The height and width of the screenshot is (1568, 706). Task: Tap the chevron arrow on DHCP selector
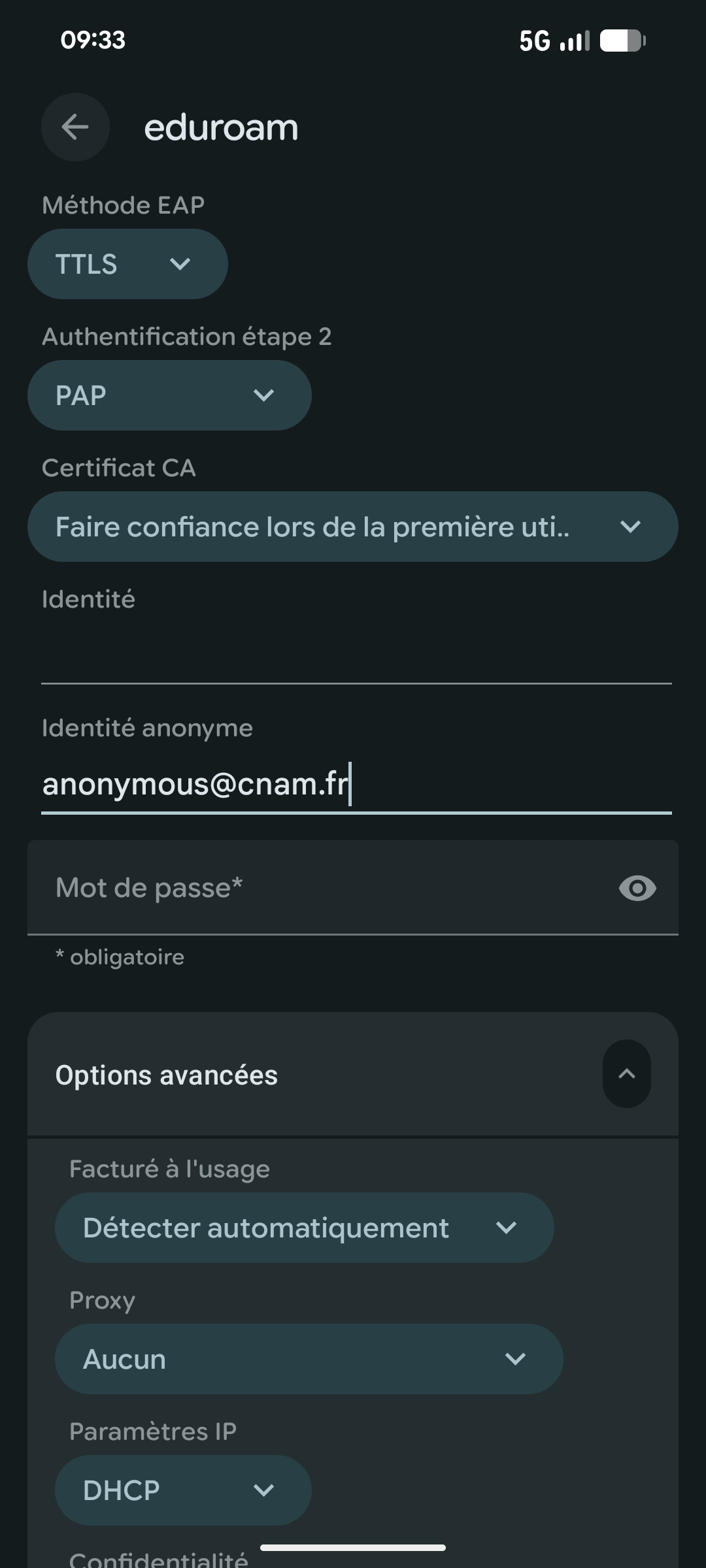263,1490
